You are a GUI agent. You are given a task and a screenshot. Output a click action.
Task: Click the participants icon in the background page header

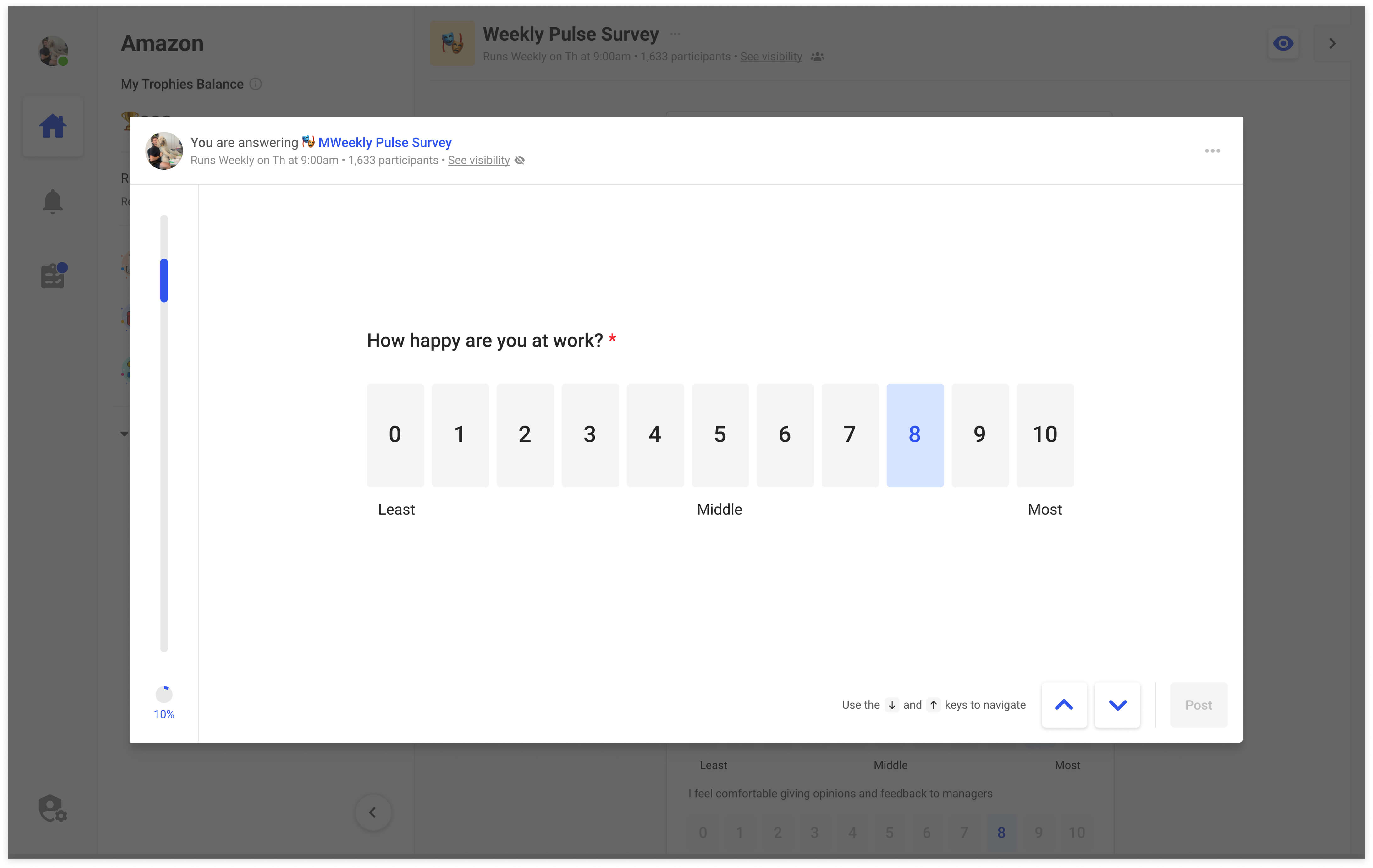817,57
